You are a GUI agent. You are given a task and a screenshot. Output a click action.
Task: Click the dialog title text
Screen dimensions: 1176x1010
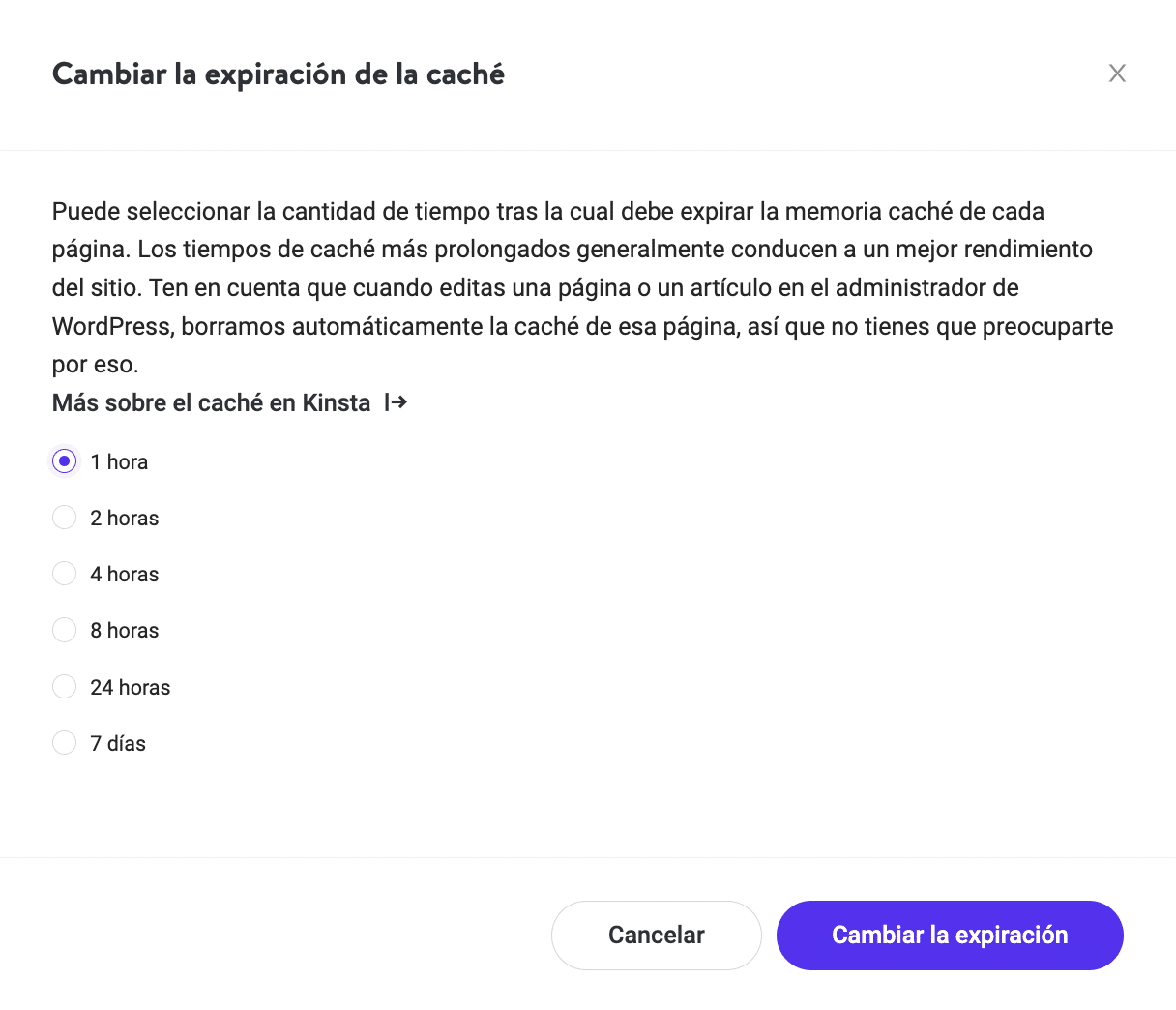point(279,74)
